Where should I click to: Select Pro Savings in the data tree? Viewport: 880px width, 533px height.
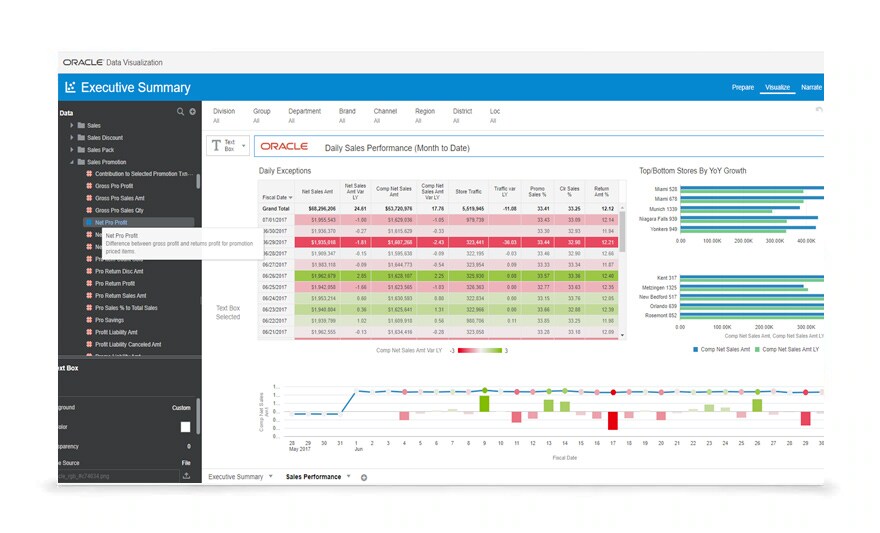tap(109, 320)
